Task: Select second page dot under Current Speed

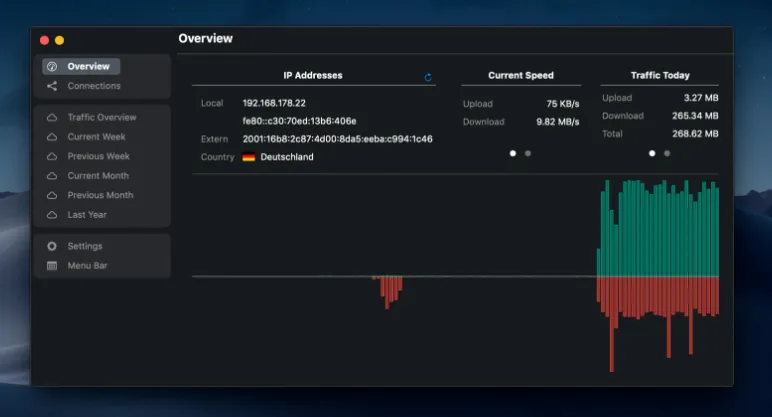Action: click(528, 154)
